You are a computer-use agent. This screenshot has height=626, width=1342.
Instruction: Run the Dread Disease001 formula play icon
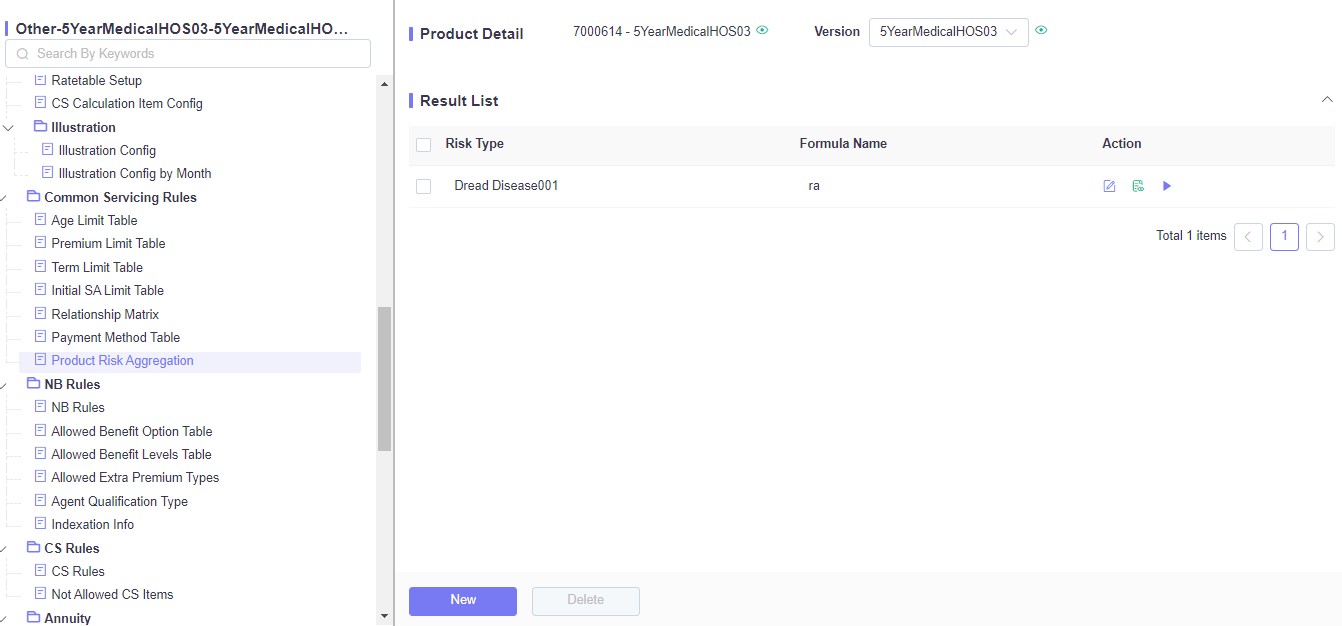coord(1167,186)
